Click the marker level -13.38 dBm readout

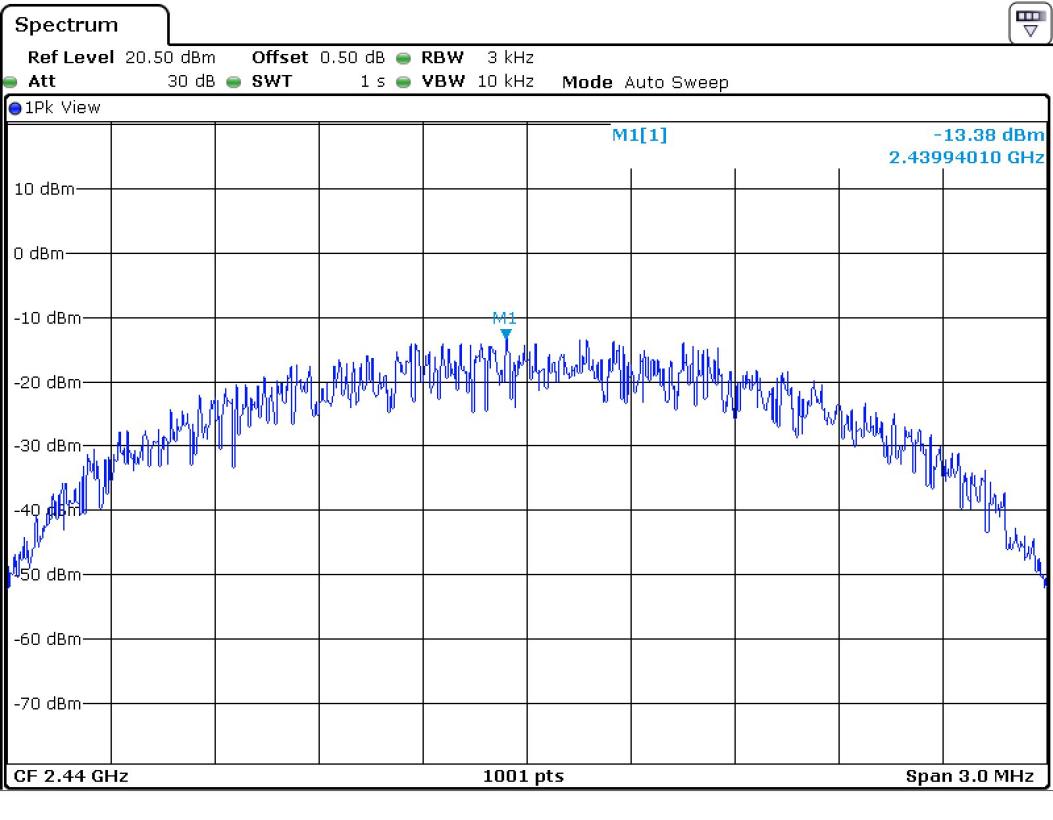click(x=989, y=135)
